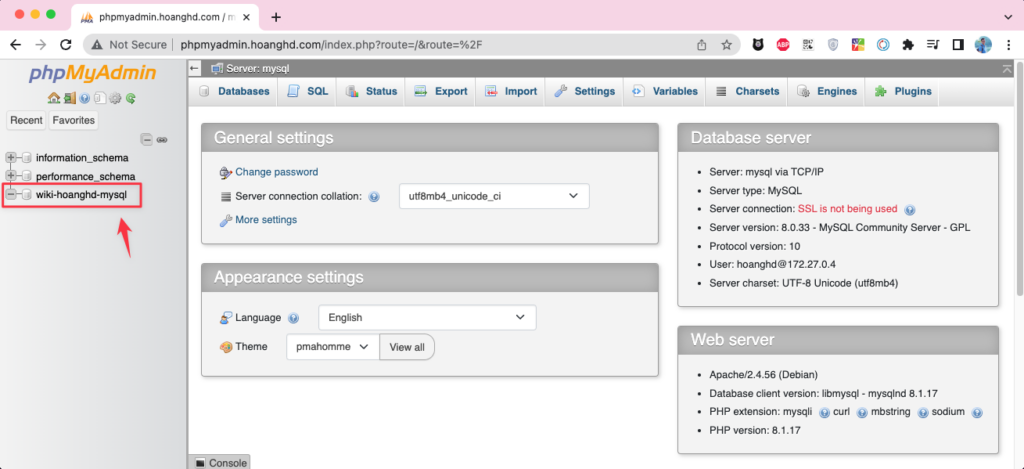Click help icon after SSL is not being used

[910, 210]
